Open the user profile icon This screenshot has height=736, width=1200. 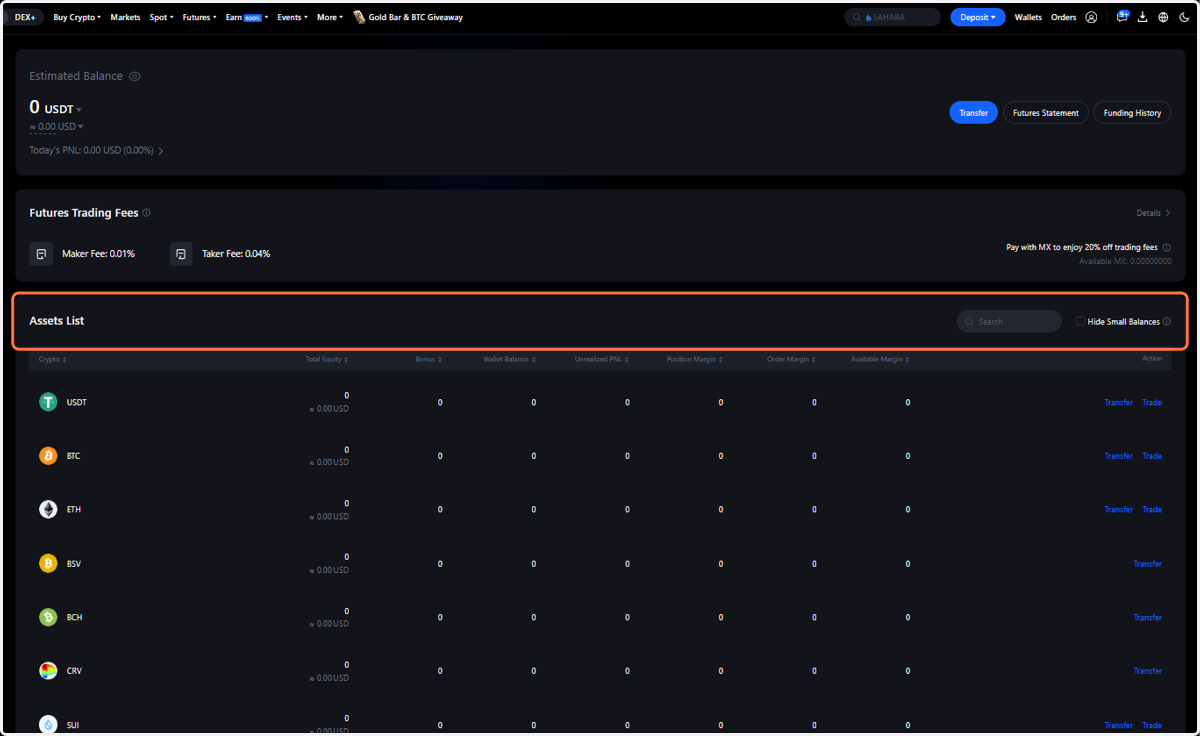(x=1091, y=17)
